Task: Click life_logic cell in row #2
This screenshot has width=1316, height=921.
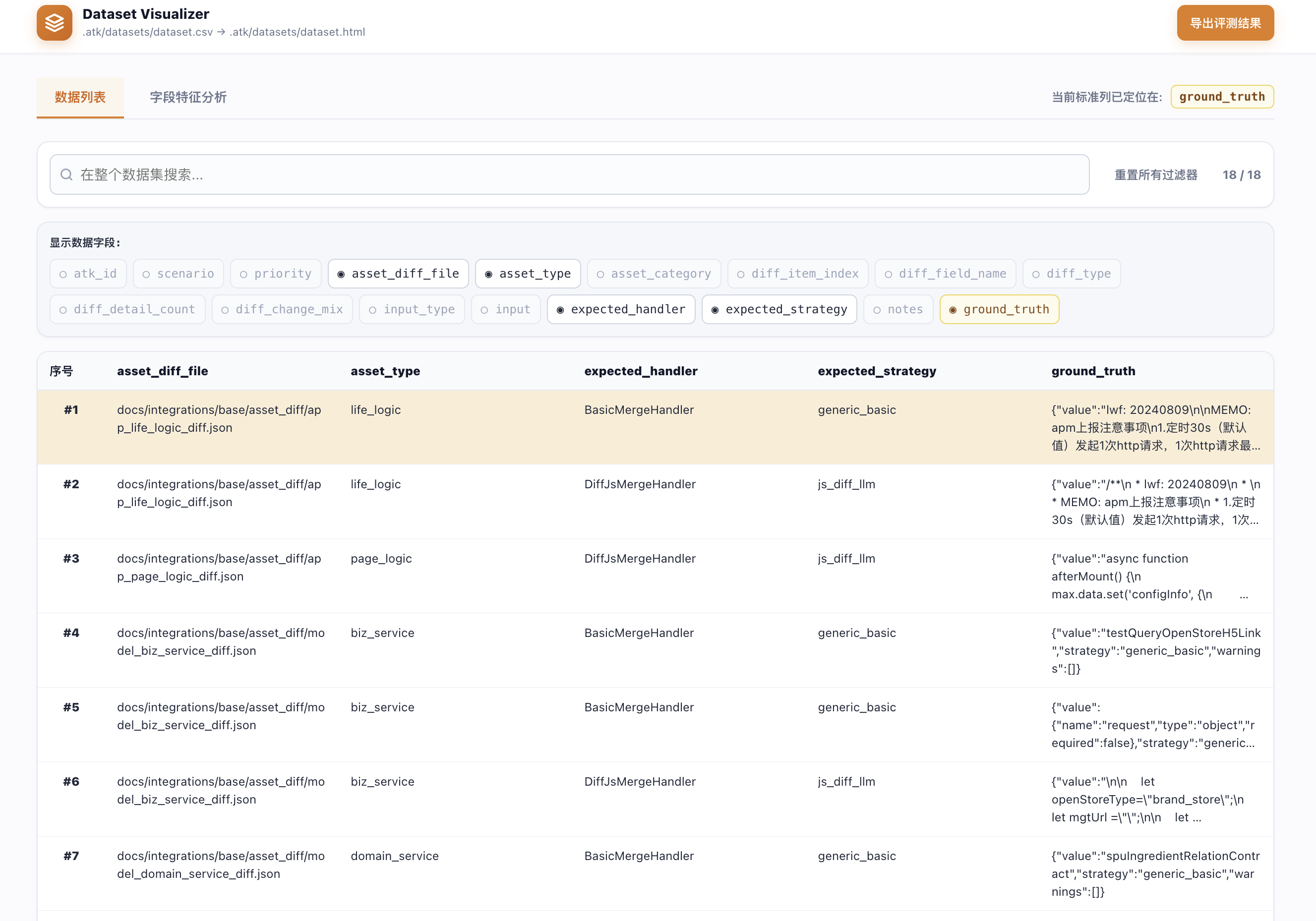Action: [375, 484]
